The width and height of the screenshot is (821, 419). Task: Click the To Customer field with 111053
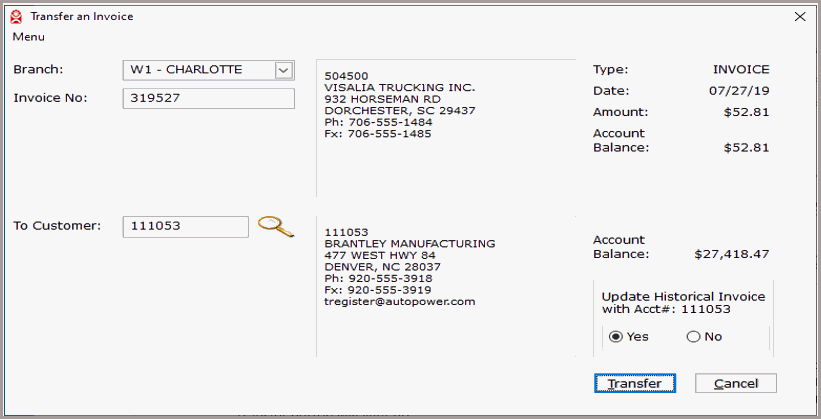tap(185, 227)
